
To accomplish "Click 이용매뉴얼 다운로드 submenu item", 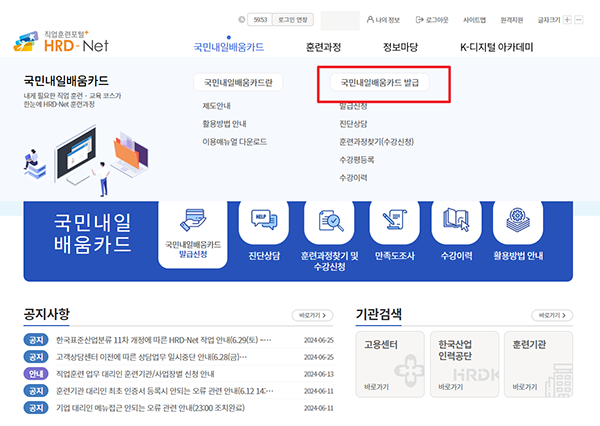I will coord(235,142).
